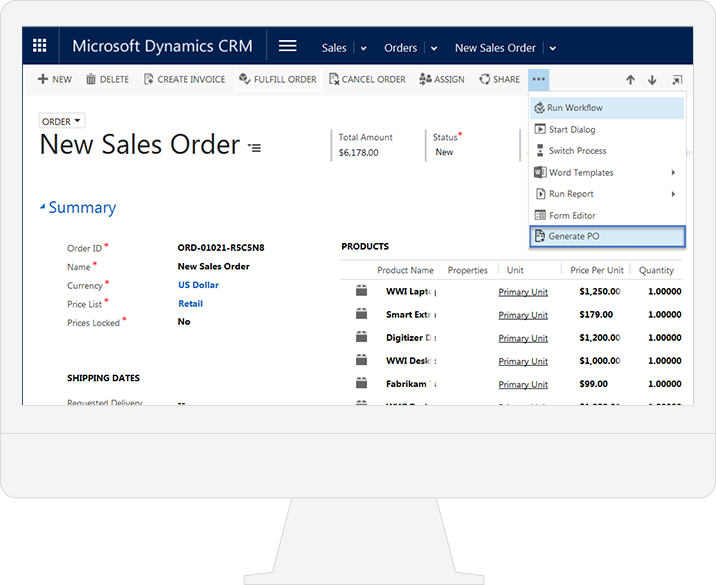Open the Sales dropdown chevron
The height and width of the screenshot is (585, 716).
(363, 48)
